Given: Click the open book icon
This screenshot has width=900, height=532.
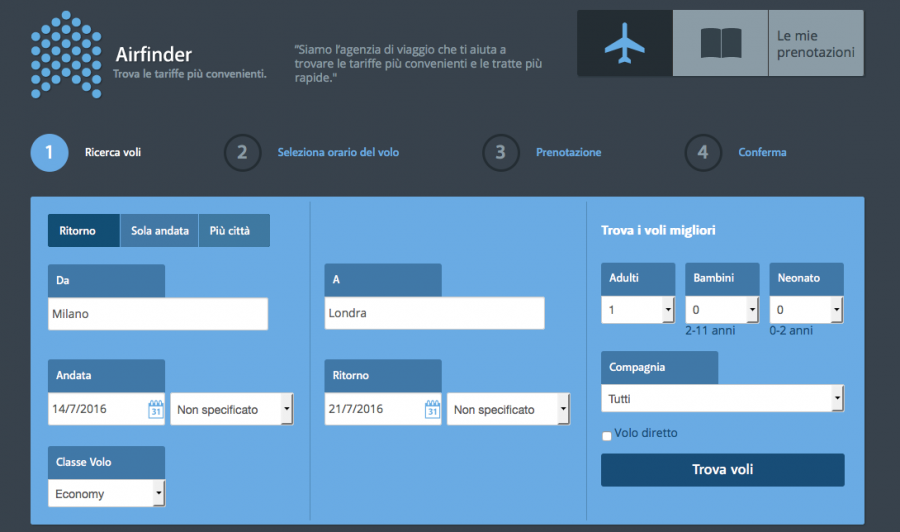Looking at the screenshot, I should [x=721, y=43].
